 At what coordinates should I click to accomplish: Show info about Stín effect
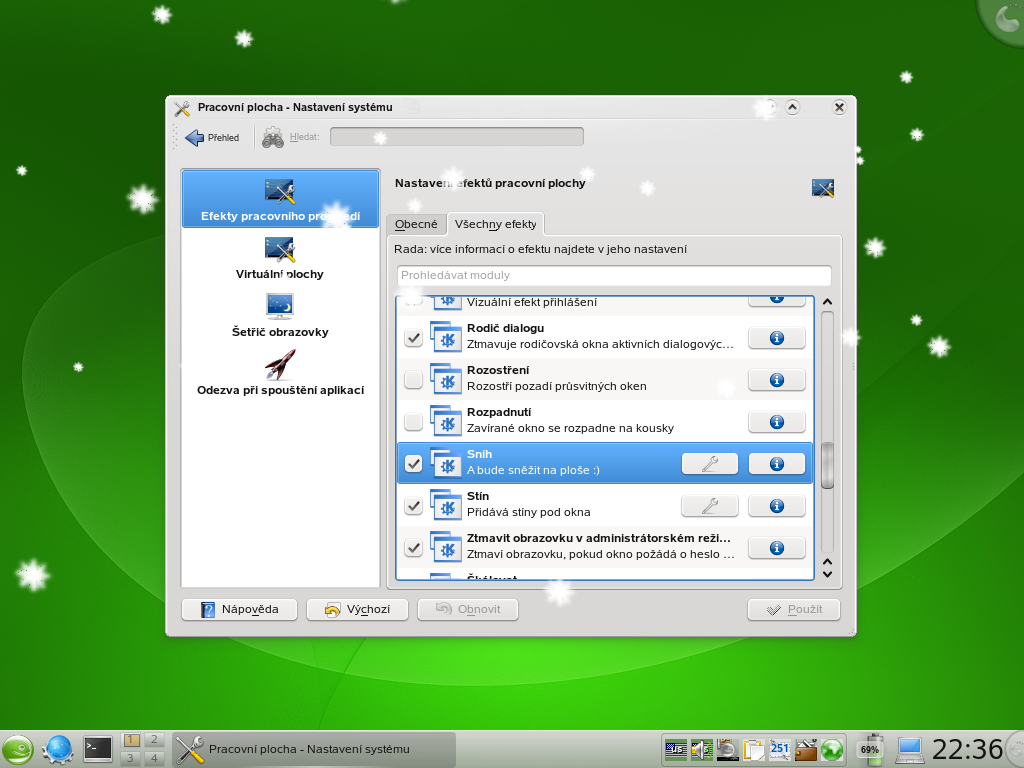(776, 505)
